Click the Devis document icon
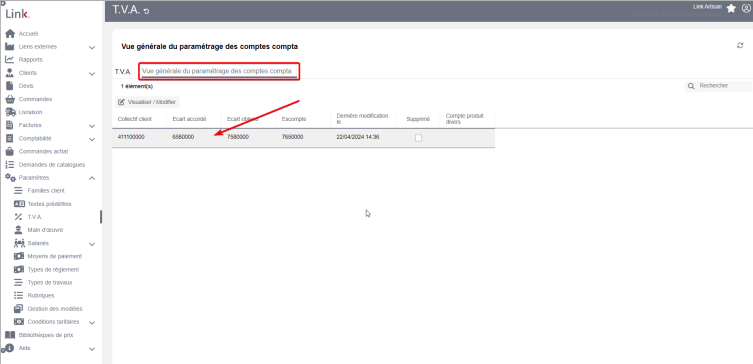This screenshot has width=753, height=364. coord(9,86)
